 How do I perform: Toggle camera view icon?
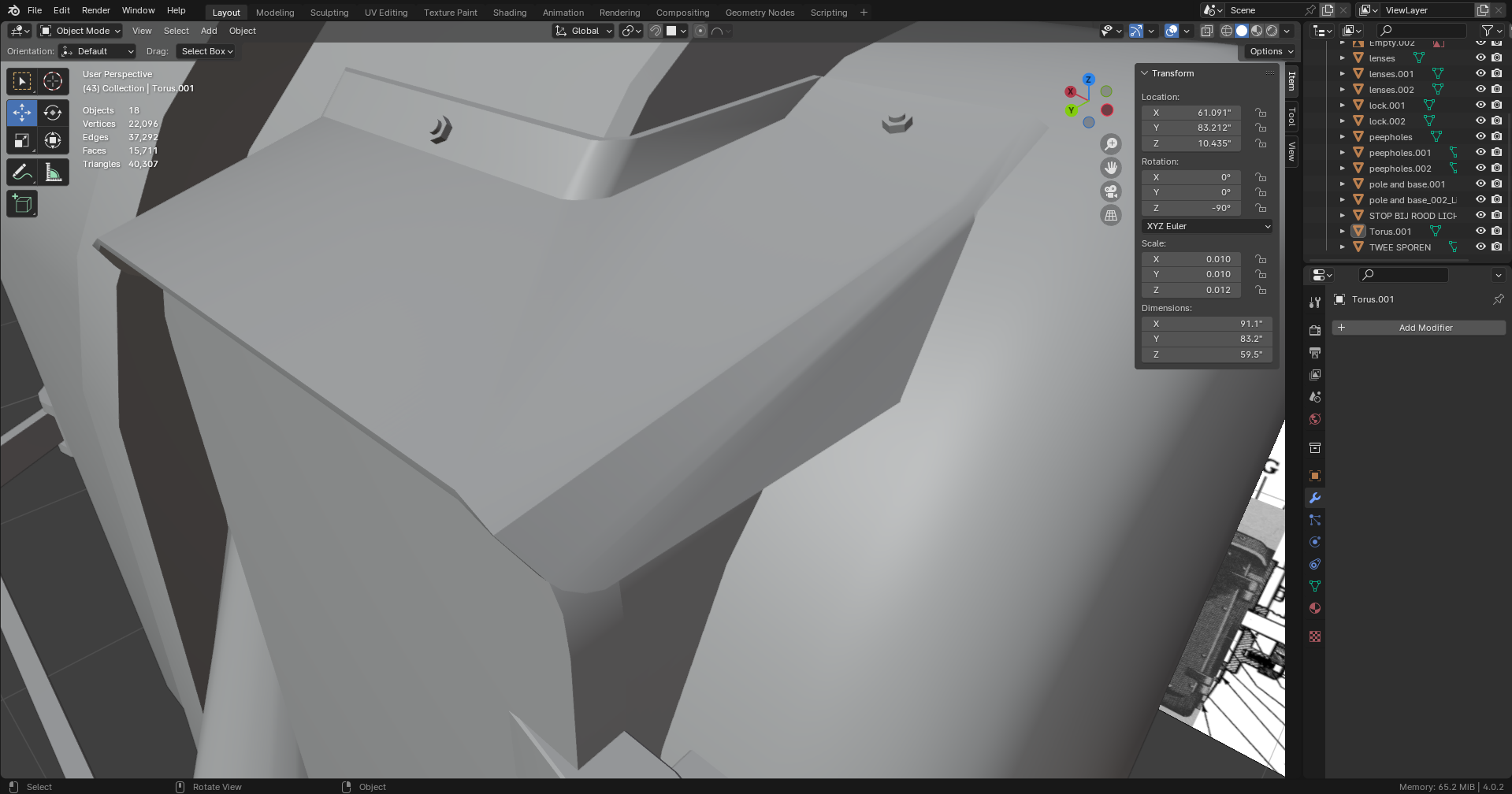1111,191
